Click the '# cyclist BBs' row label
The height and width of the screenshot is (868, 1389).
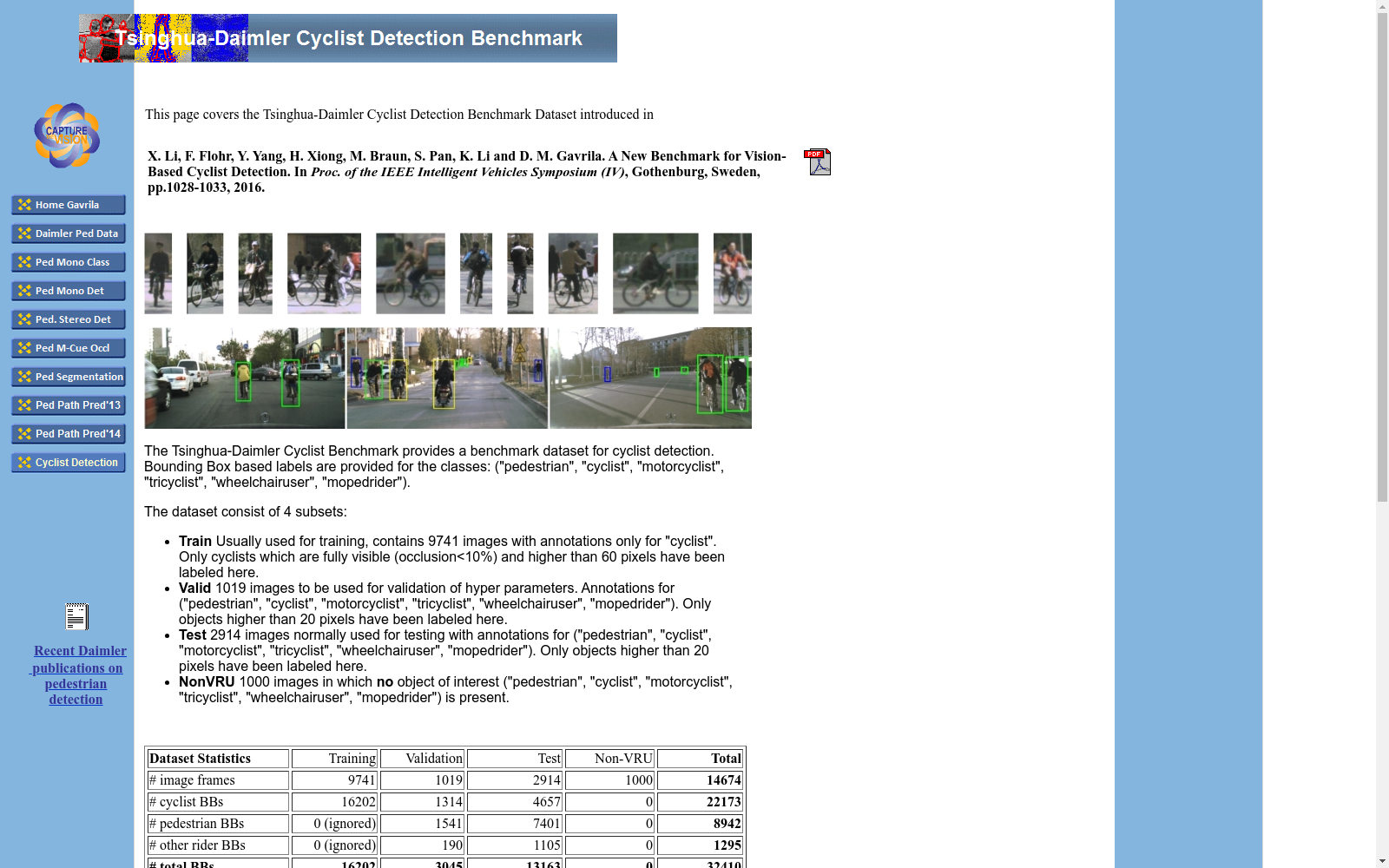pyautogui.click(x=218, y=802)
